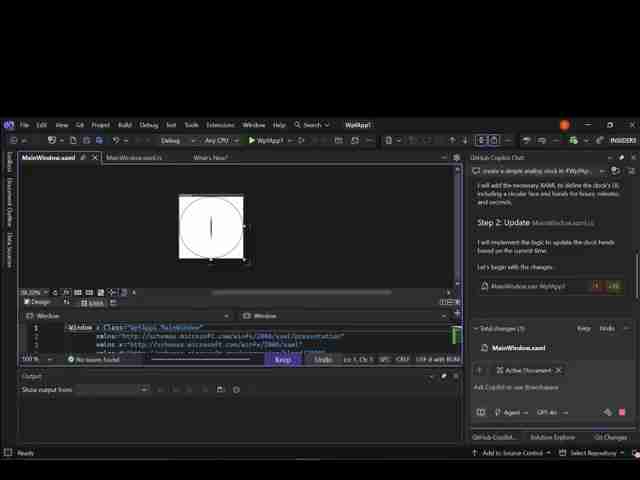Image resolution: width=640 pixels, height=480 pixels.
Task: Click the Ask Copilot chat input field
Action: coord(553,388)
